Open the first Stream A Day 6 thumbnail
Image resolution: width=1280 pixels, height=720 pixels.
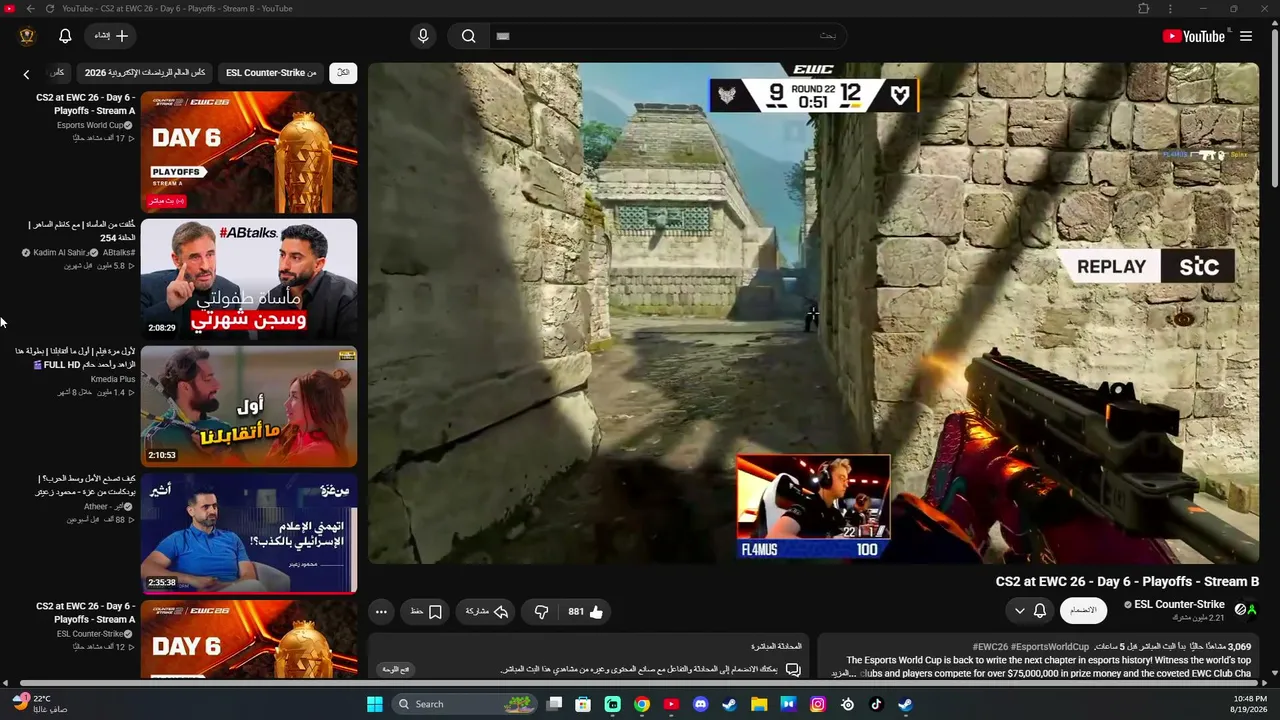[x=249, y=152]
